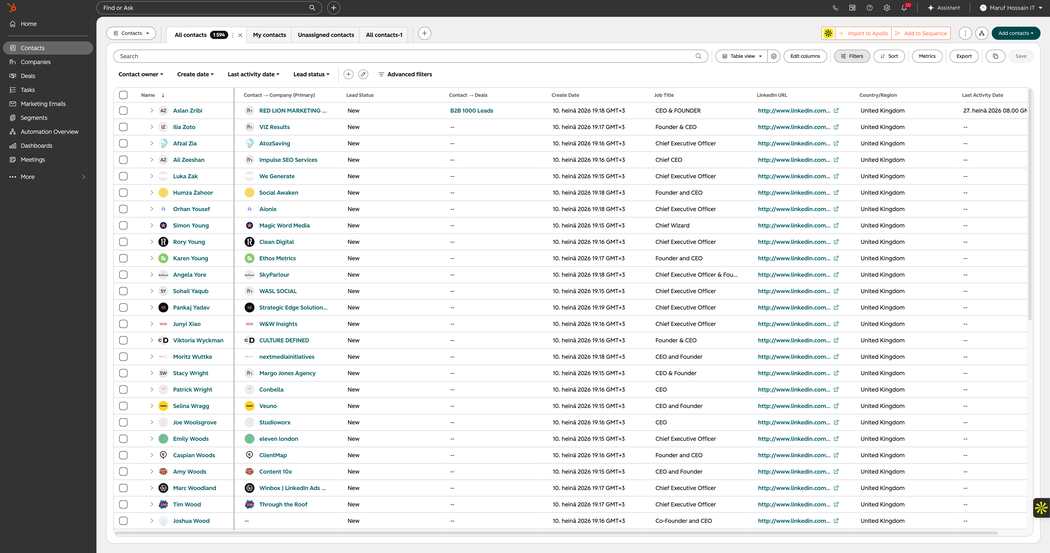Open the notifications bell with red badge
Viewport: 1050px width, 553px height.
pyautogui.click(x=905, y=7)
